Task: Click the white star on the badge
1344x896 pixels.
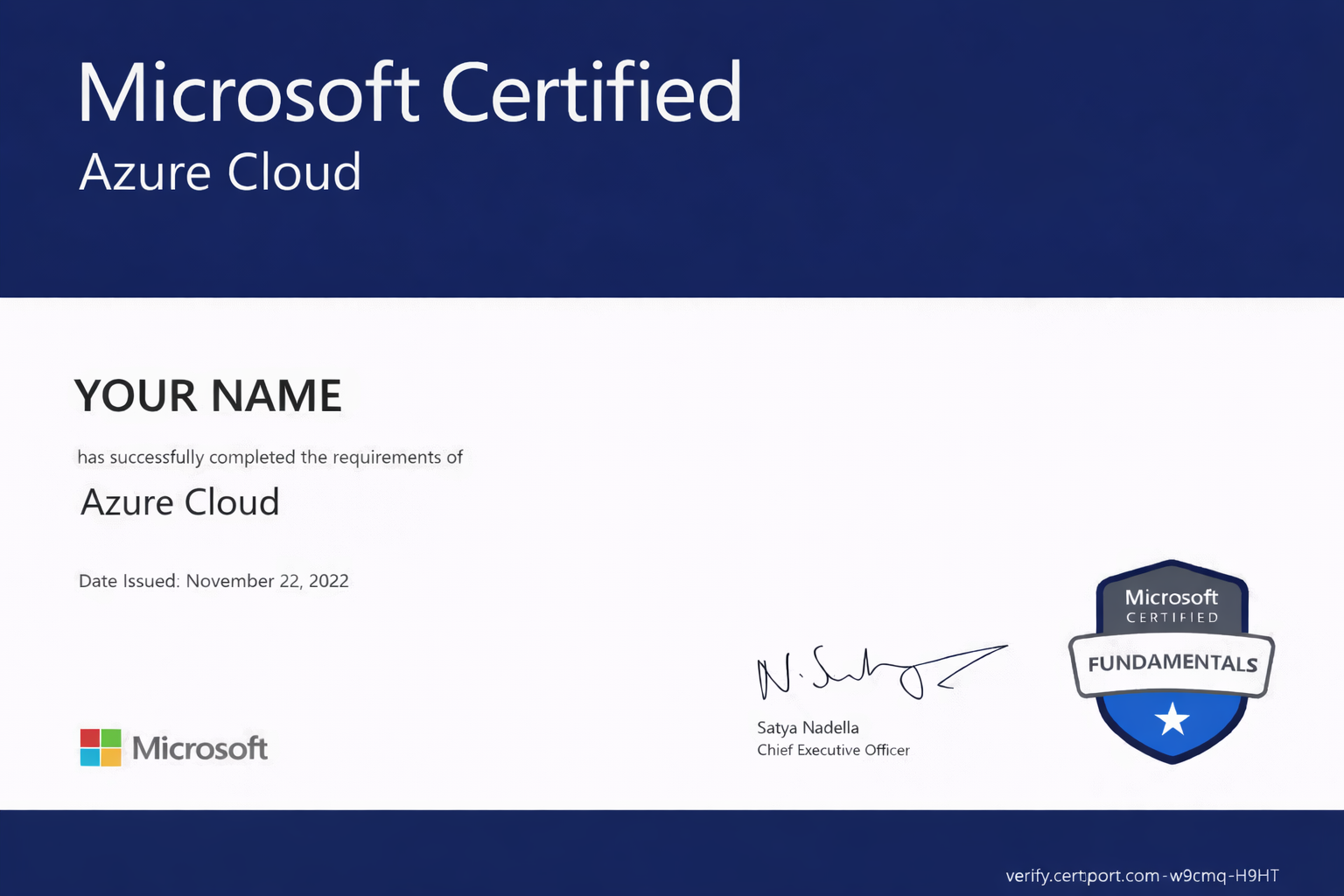Action: [1172, 720]
